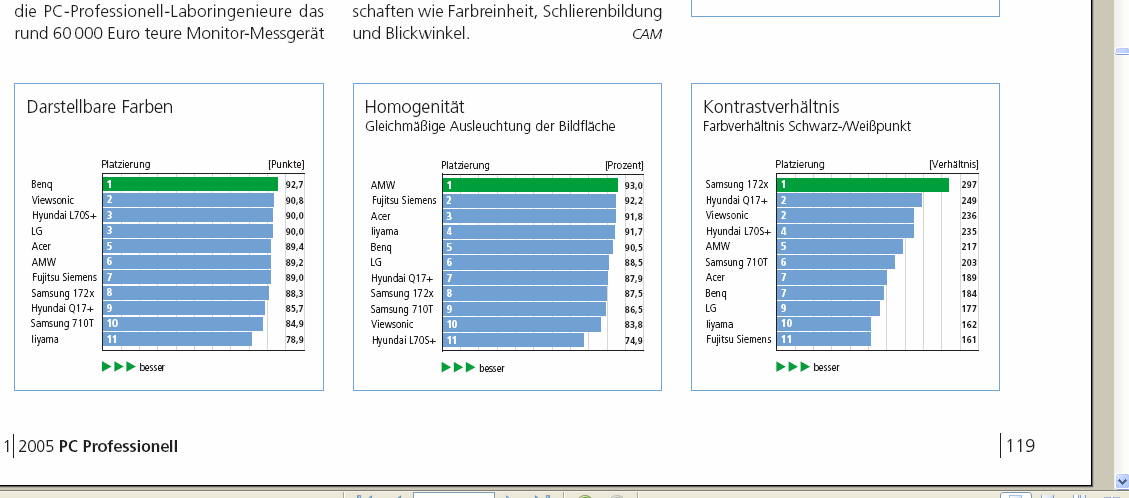Click the Homogenität chart heading
The width and height of the screenshot is (1129, 498).
point(414,107)
